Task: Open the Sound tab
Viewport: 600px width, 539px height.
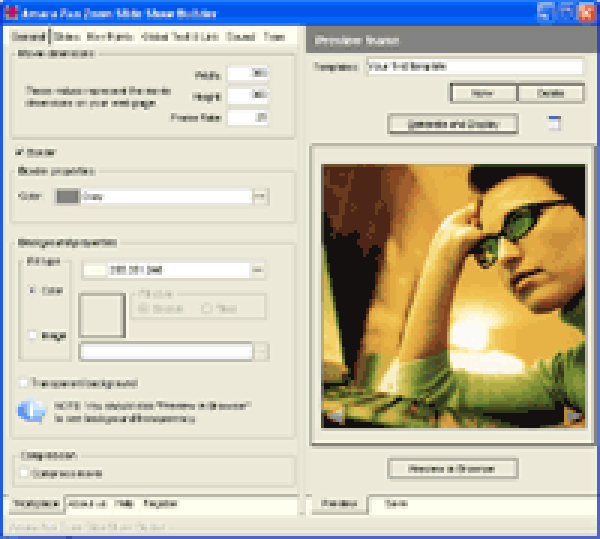Action: (x=241, y=37)
